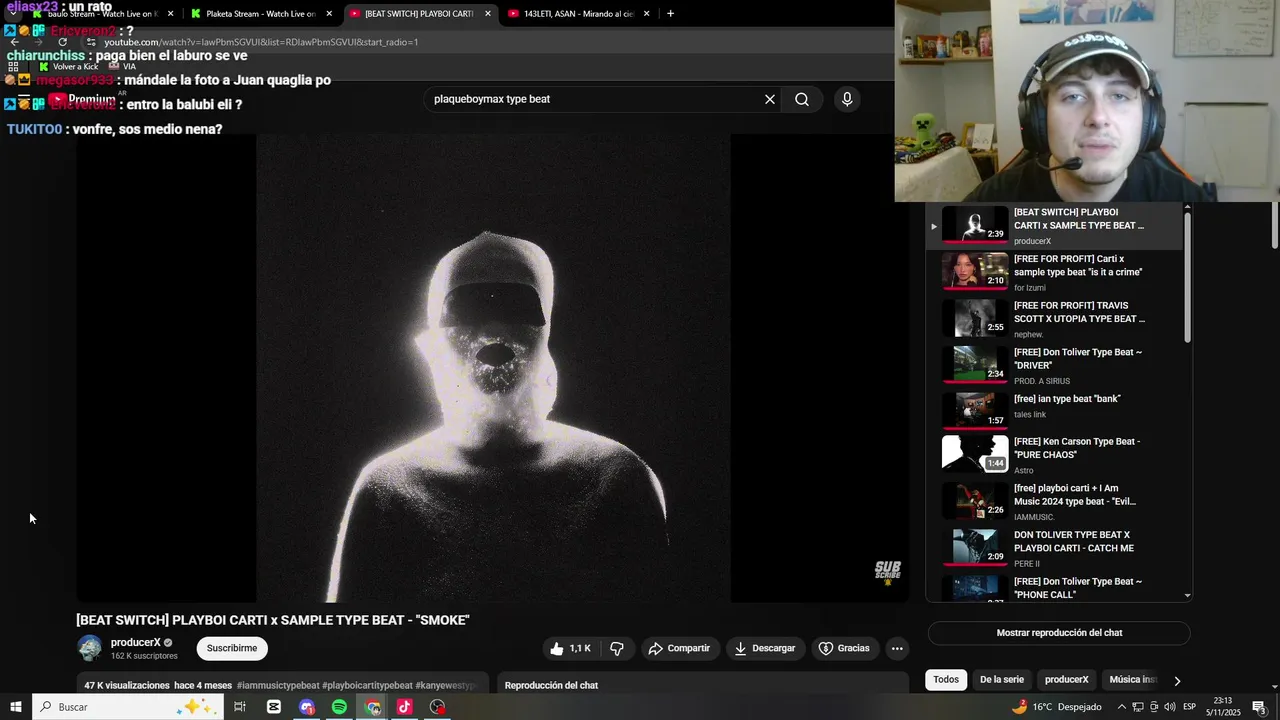1280x720 pixels.
Task: Select the Música filter chip
Action: (x=1132, y=680)
